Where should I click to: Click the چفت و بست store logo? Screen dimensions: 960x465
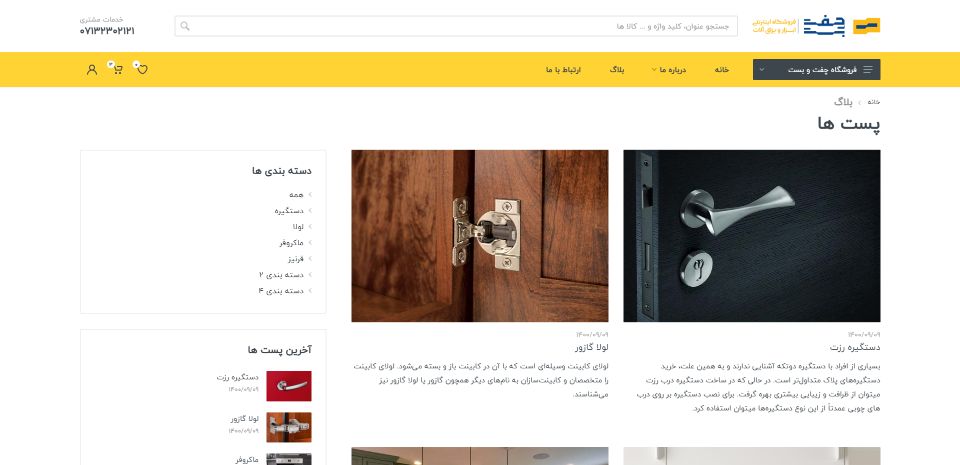(x=816, y=26)
